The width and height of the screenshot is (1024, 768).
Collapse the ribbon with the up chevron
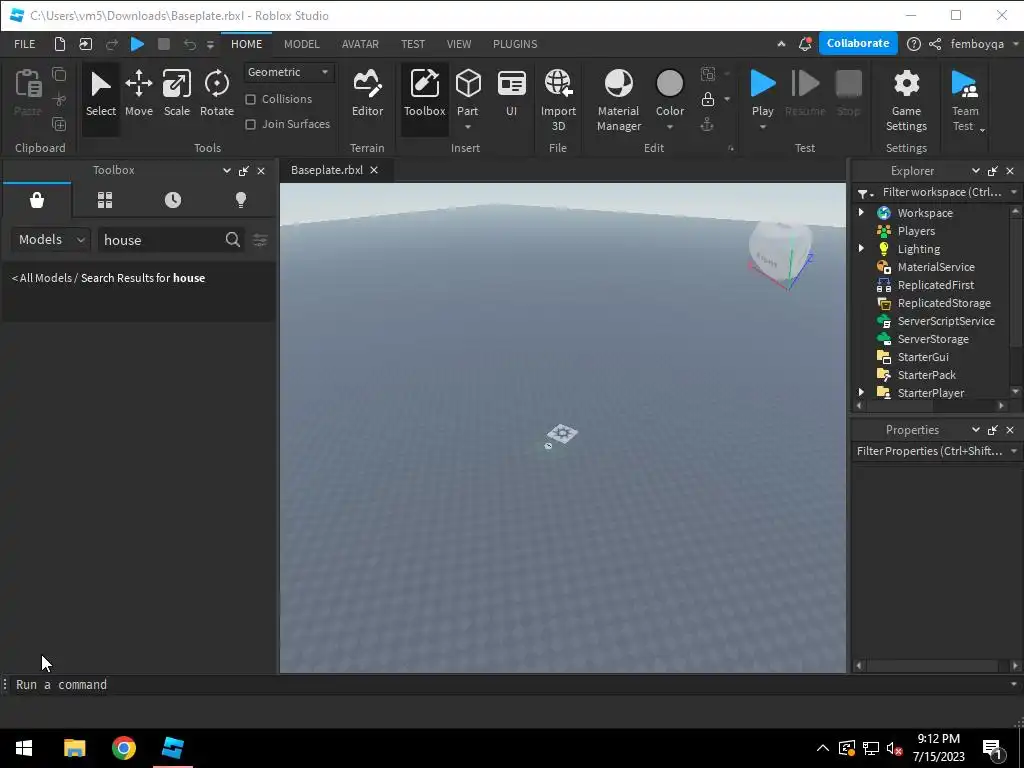pyautogui.click(x=781, y=44)
